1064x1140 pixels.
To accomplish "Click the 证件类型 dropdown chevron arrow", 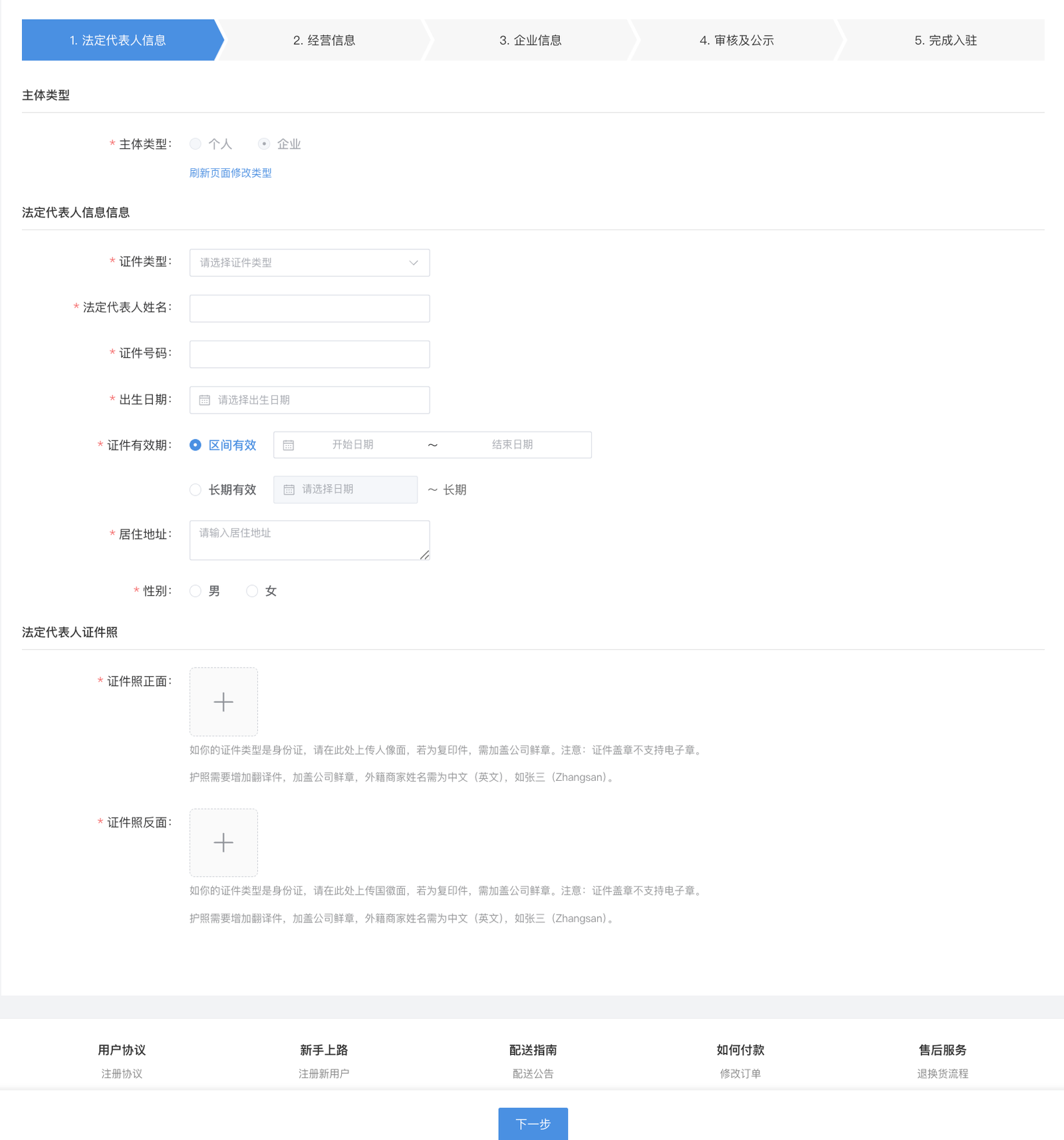I will (414, 263).
